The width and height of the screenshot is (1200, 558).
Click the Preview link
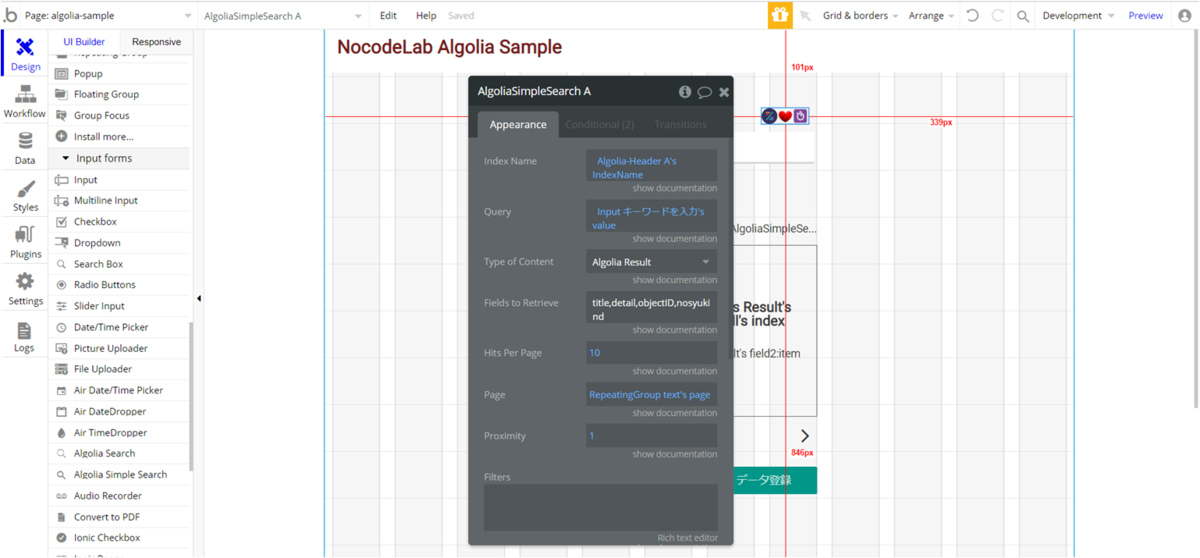1146,16
